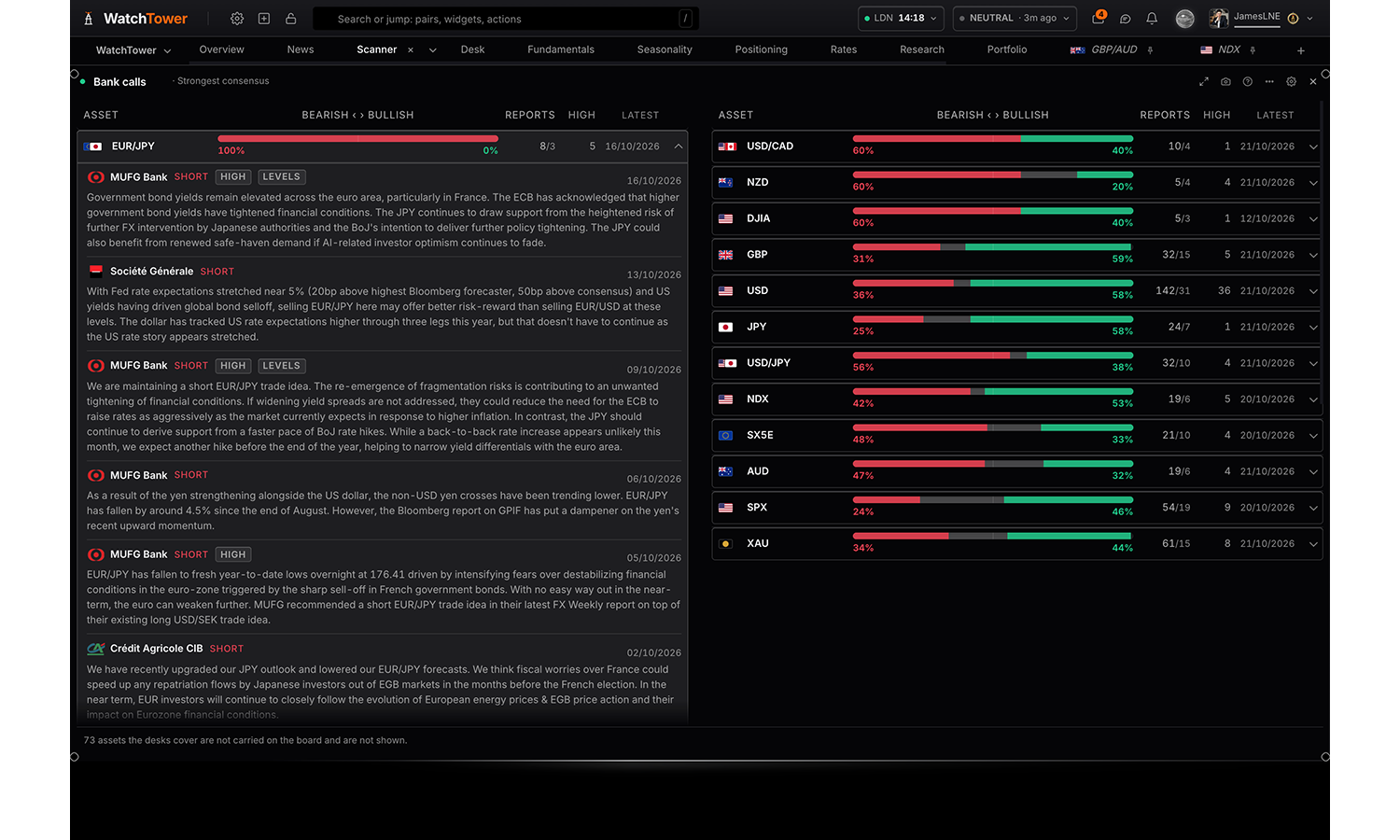Focus the search or jump input field
Image resolution: width=1400 pixels, height=840 pixels.
tap(506, 19)
